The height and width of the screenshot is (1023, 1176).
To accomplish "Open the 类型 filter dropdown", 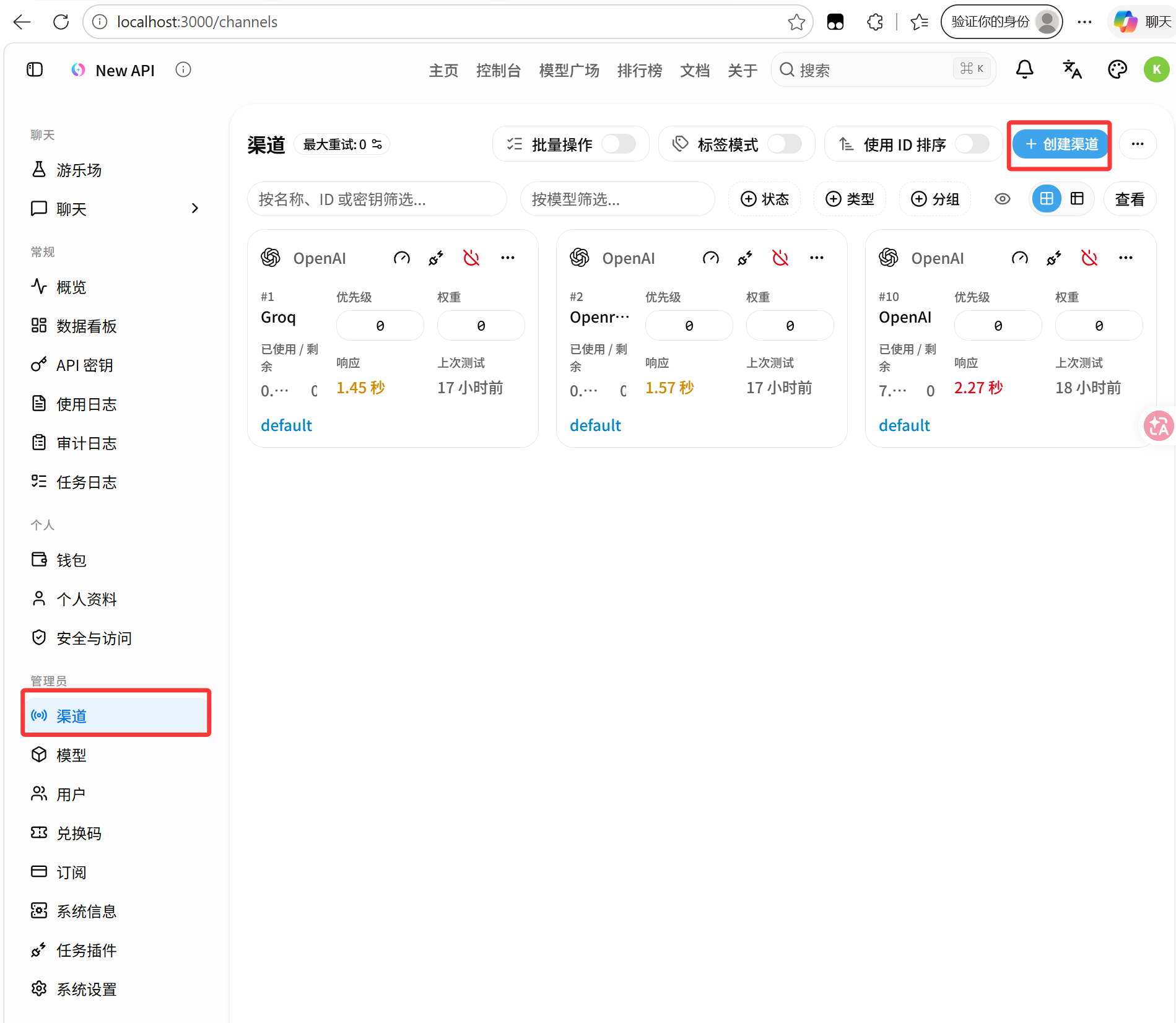I will (850, 199).
